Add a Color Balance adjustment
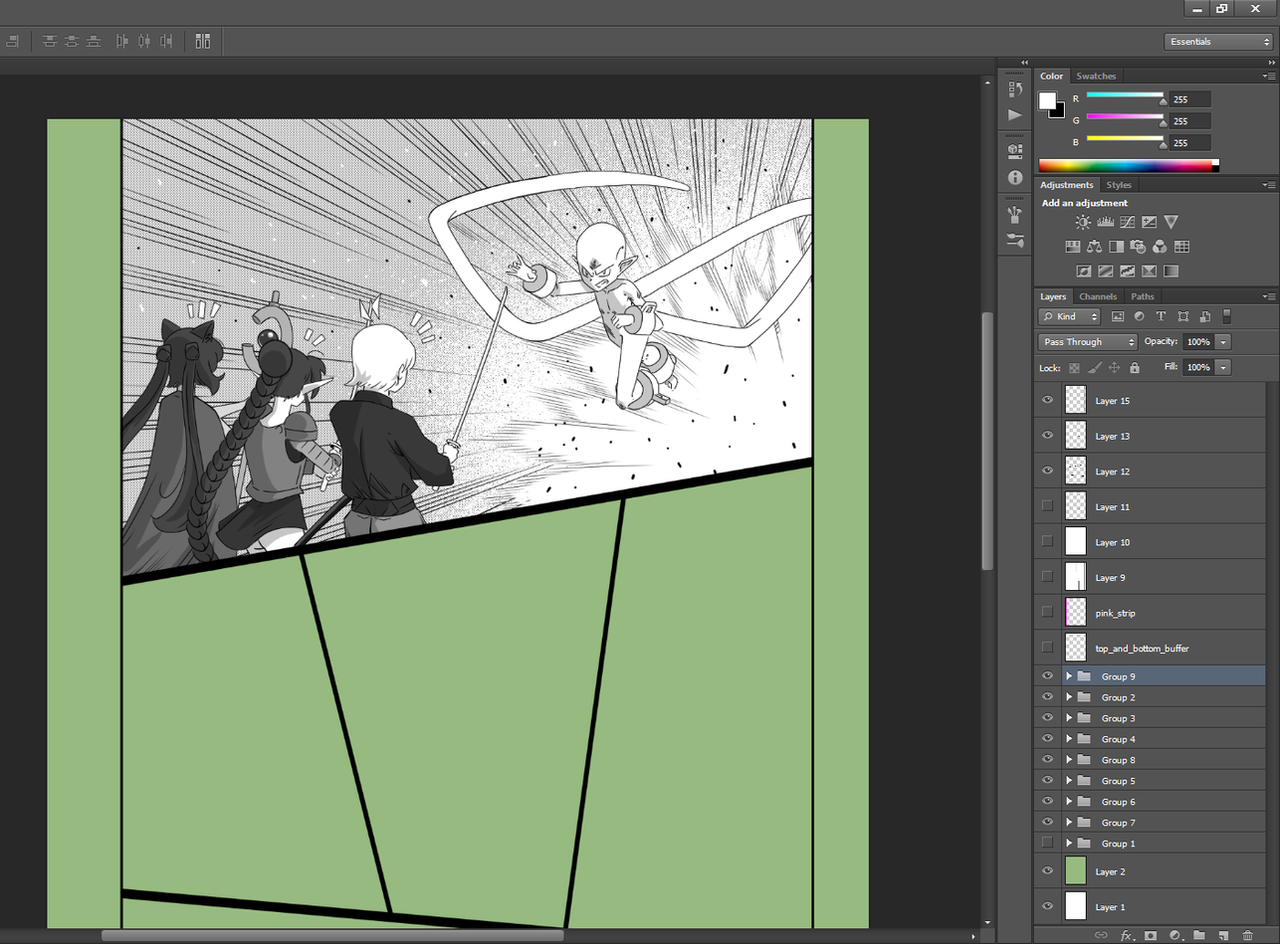The width and height of the screenshot is (1280, 944). pos(1094,247)
